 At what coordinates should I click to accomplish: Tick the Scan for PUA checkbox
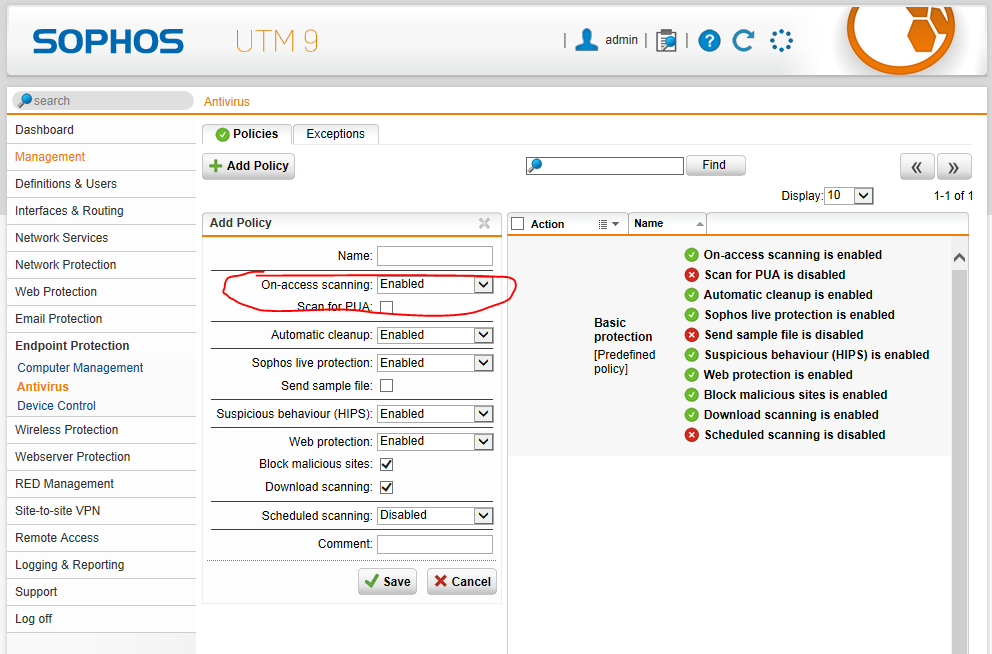[x=387, y=307]
